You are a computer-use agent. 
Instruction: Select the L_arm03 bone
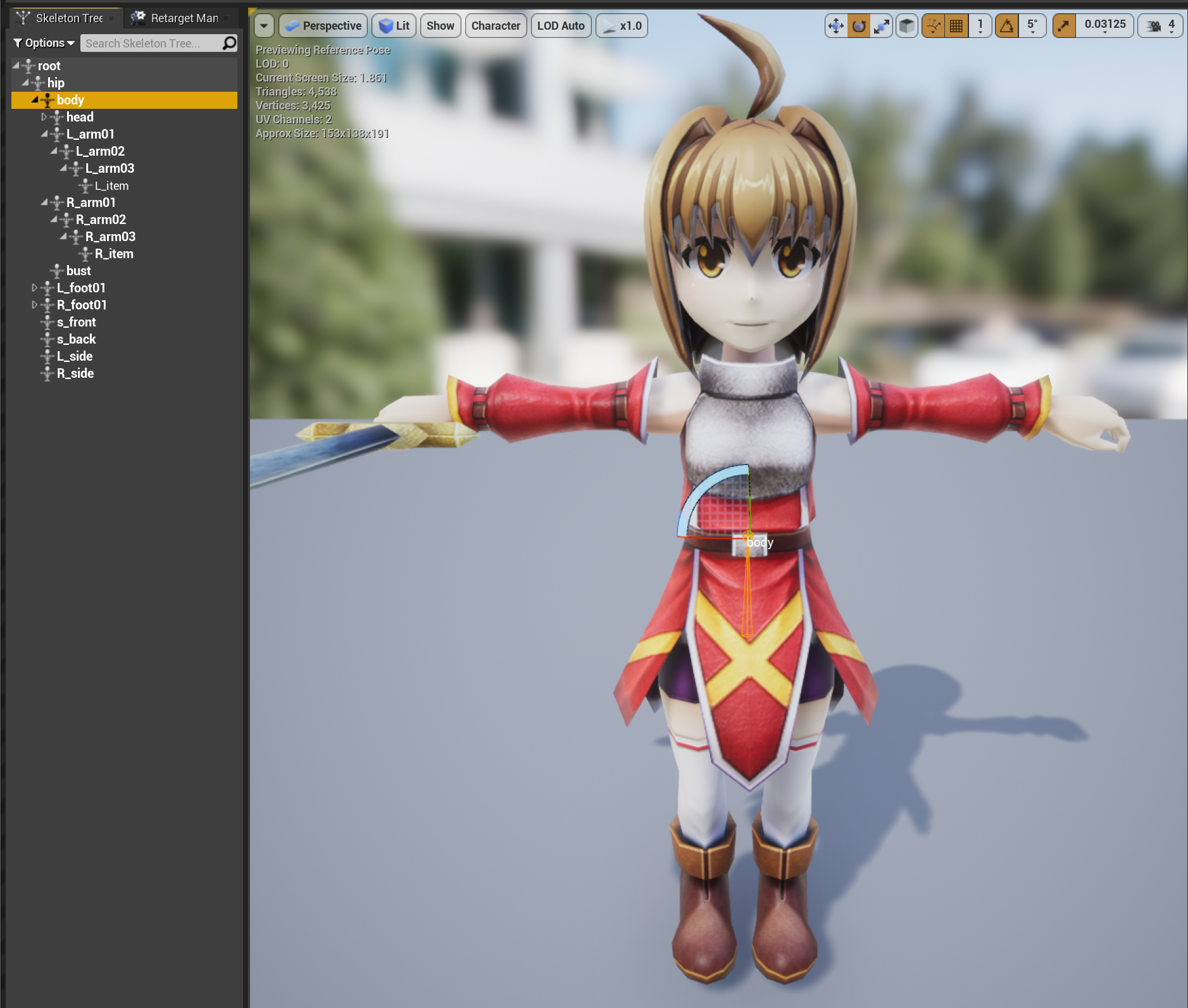109,168
